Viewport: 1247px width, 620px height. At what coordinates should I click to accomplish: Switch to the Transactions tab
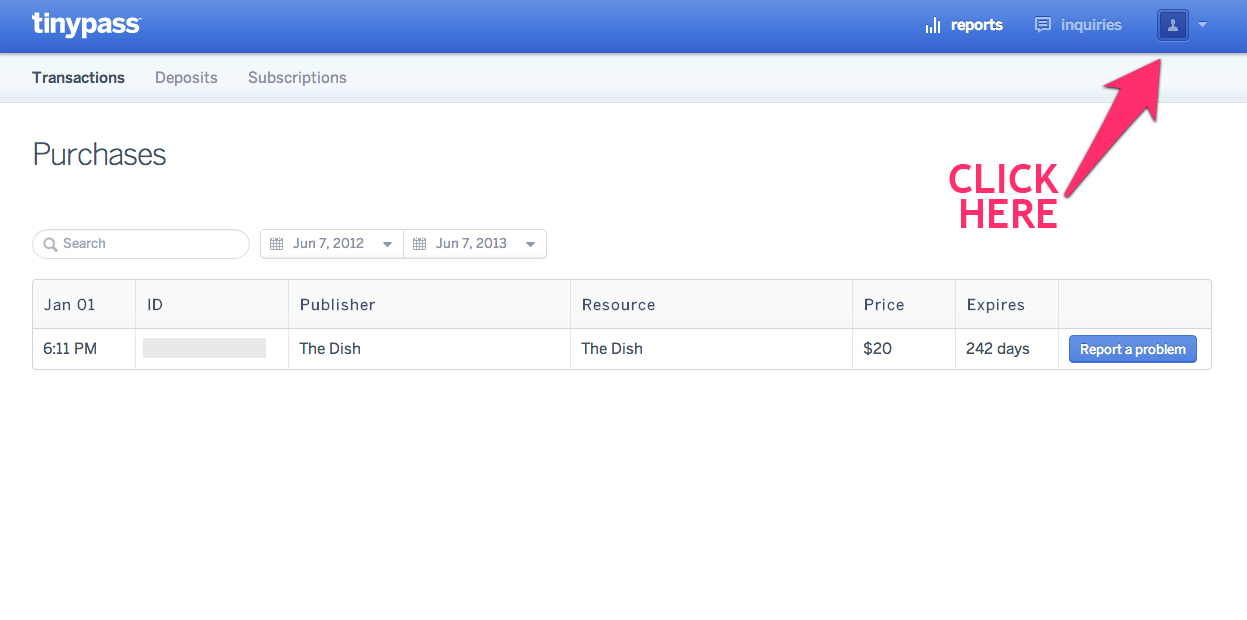coord(78,78)
